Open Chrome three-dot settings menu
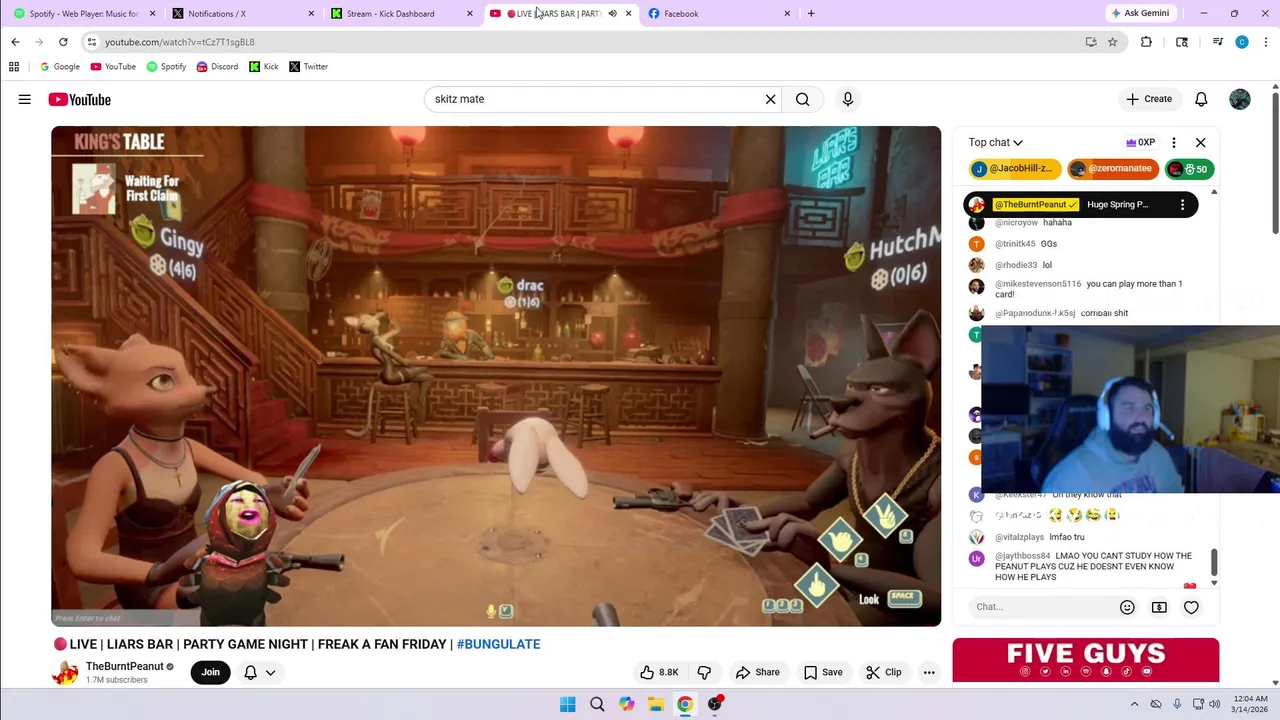Image resolution: width=1280 pixels, height=720 pixels. (x=1266, y=42)
